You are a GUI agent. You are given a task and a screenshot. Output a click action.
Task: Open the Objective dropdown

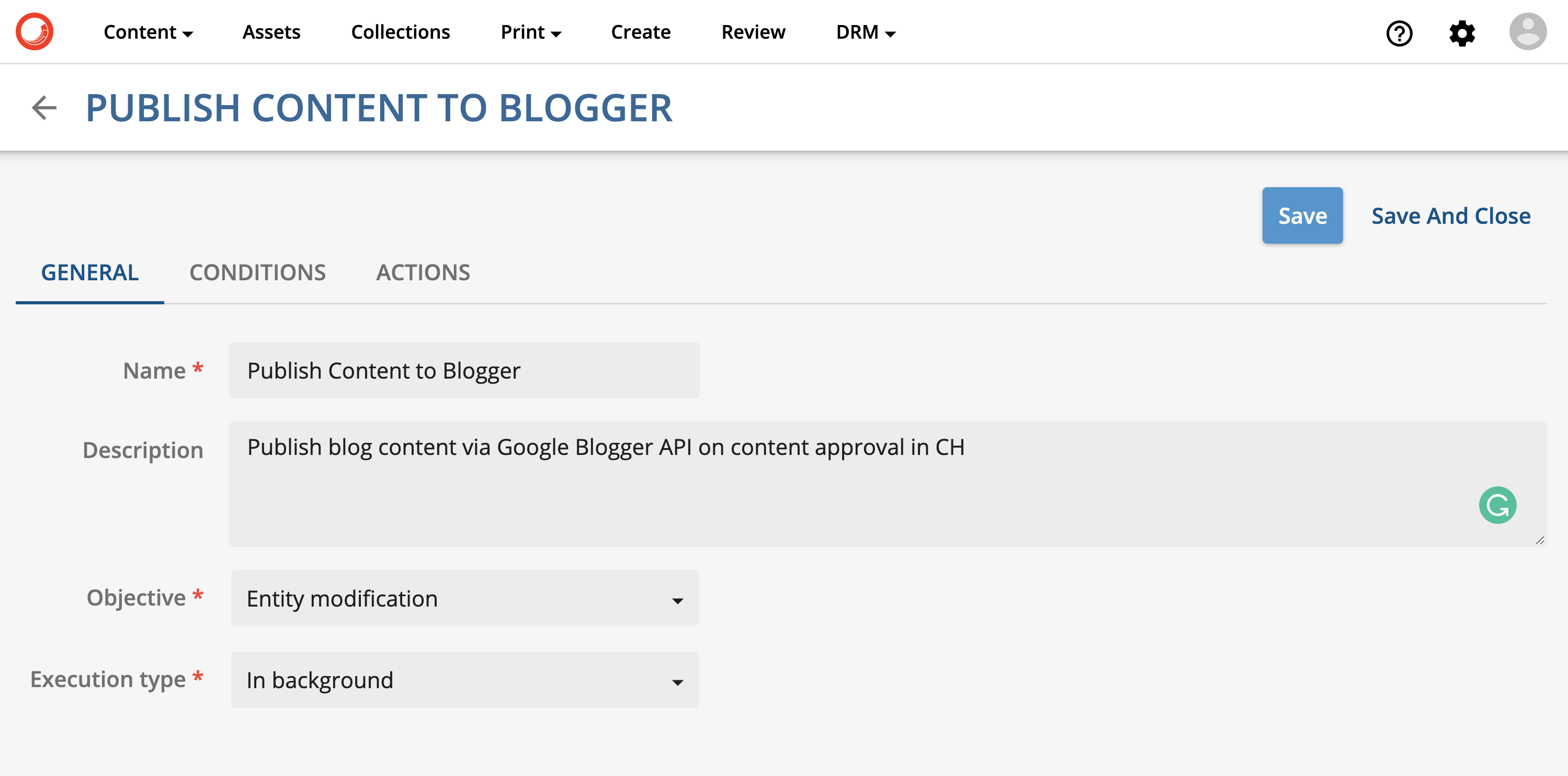[x=464, y=598]
